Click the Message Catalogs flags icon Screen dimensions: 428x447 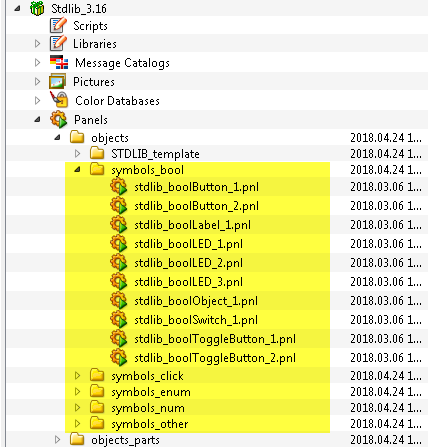coord(59,62)
